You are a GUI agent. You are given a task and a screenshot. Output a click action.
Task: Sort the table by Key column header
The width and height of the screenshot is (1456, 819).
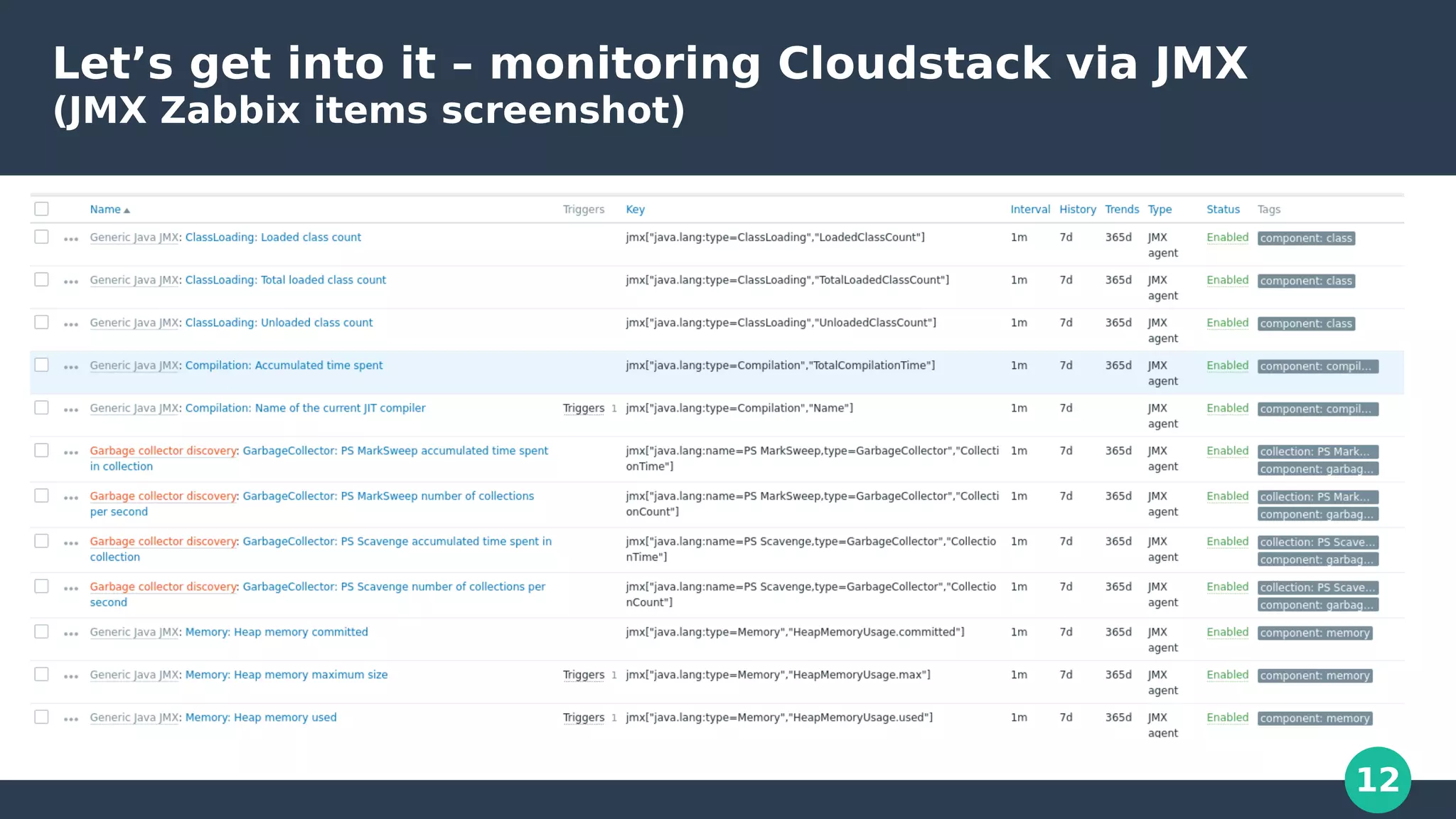635,209
